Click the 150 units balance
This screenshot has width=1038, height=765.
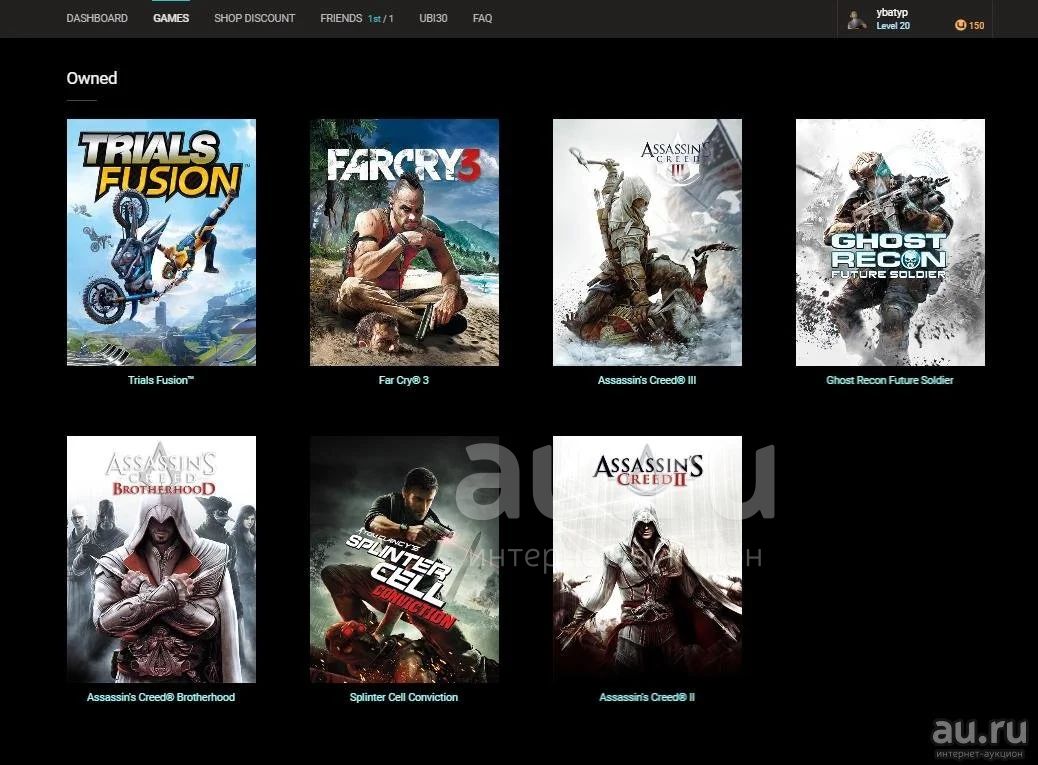point(976,26)
